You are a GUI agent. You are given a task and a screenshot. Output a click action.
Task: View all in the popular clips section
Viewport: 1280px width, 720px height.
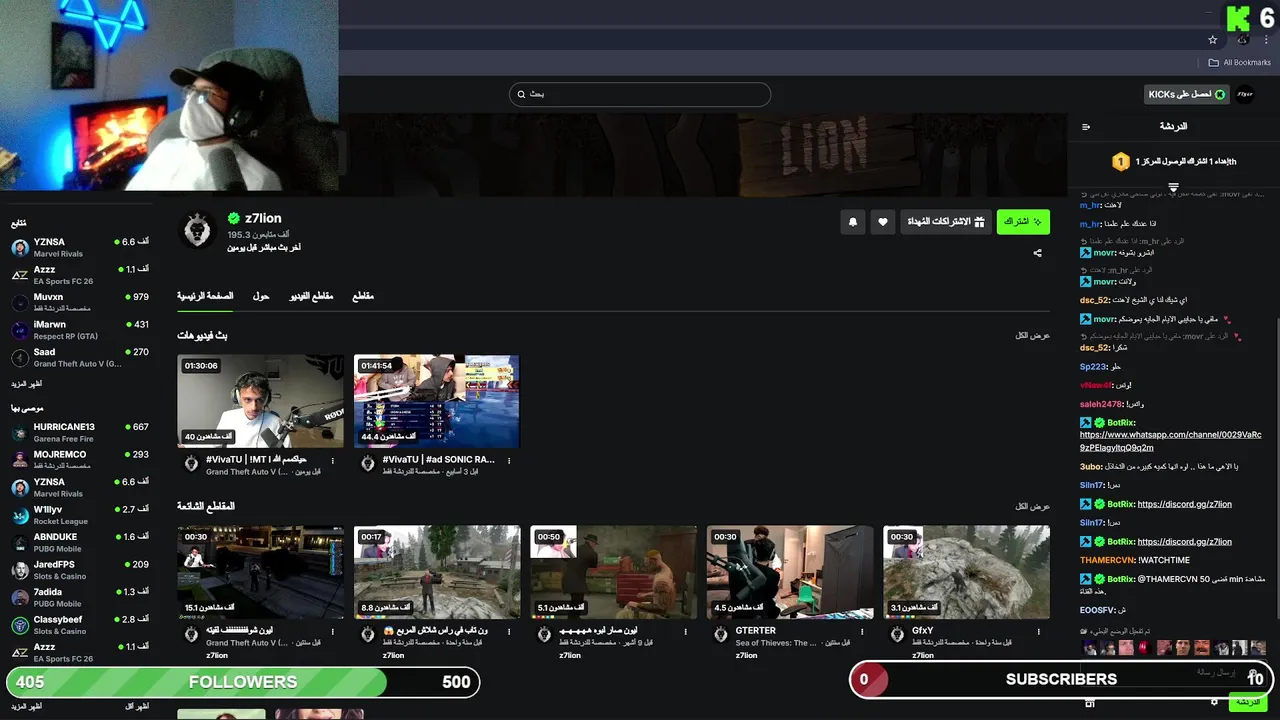[1032, 506]
